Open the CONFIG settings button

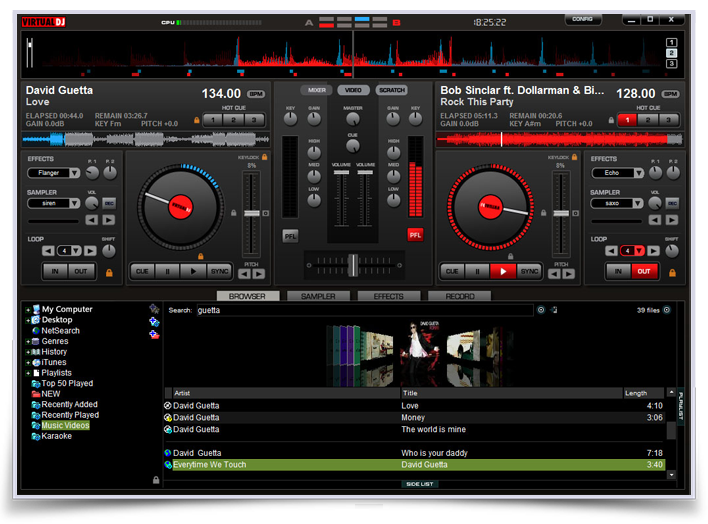(x=583, y=19)
